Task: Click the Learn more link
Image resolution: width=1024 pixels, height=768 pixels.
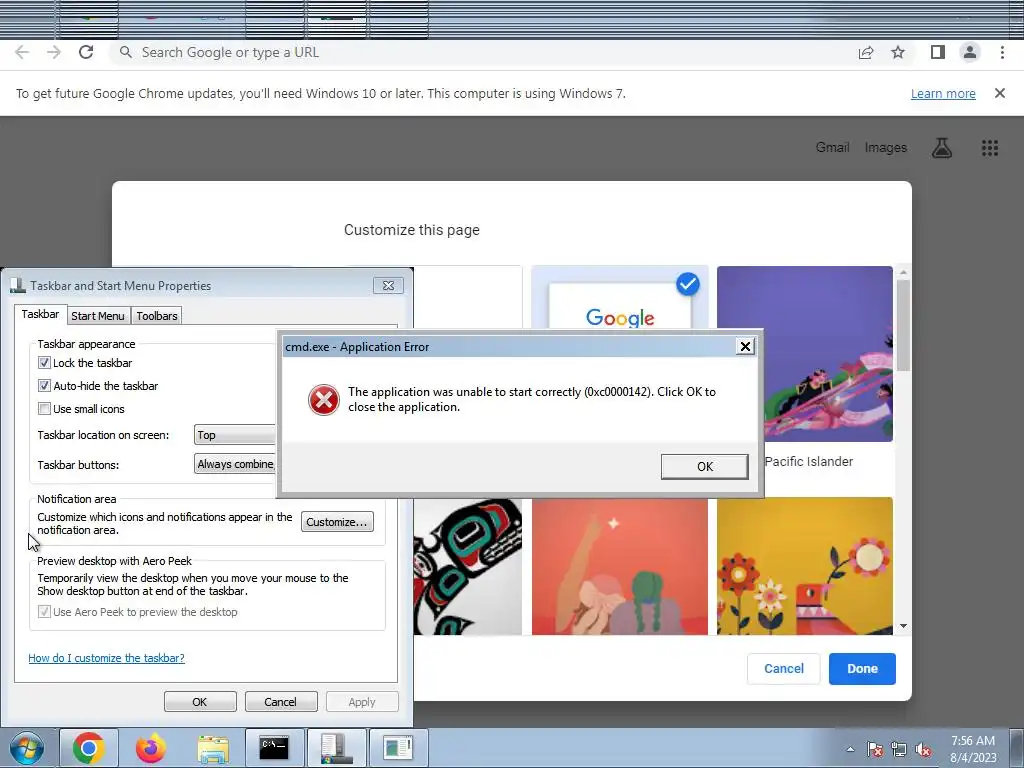Action: coord(943,93)
